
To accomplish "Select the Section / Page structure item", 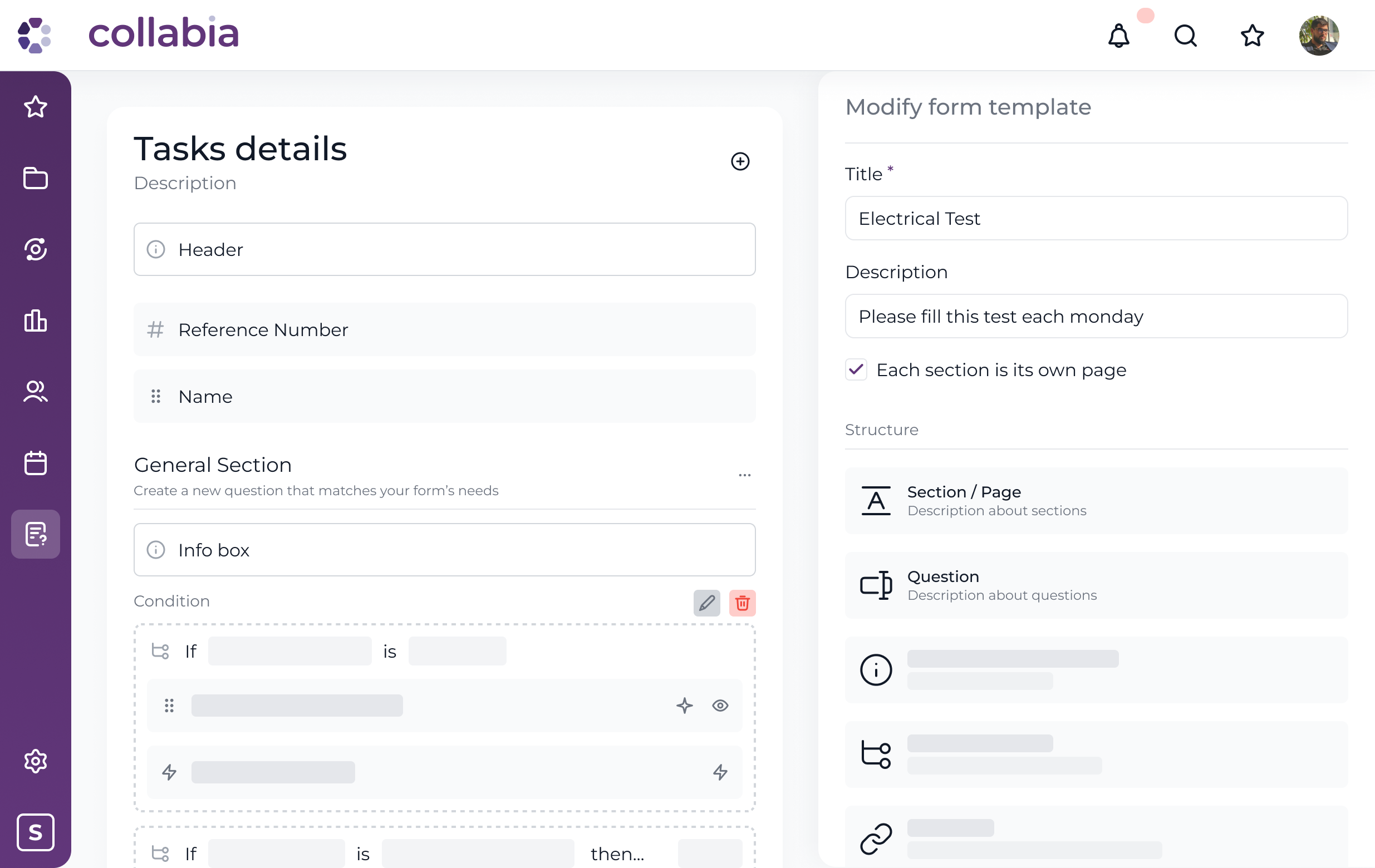I will pos(1096,500).
